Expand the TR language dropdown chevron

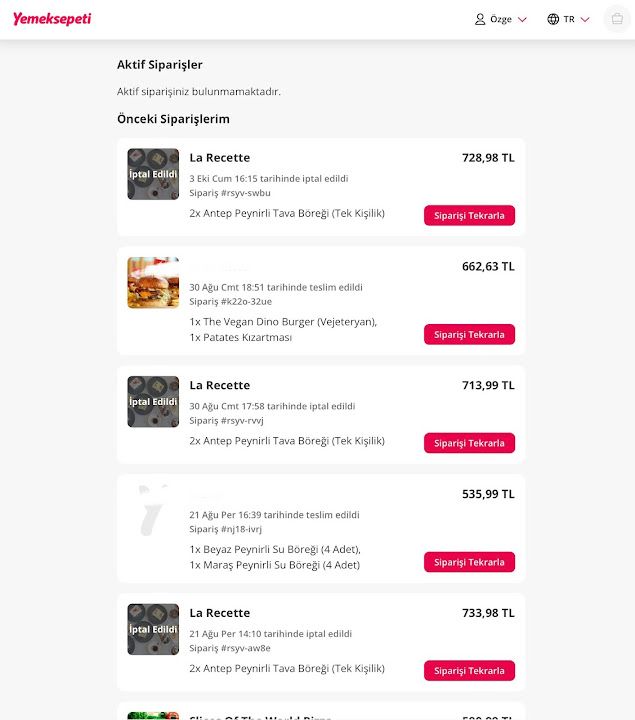click(585, 20)
